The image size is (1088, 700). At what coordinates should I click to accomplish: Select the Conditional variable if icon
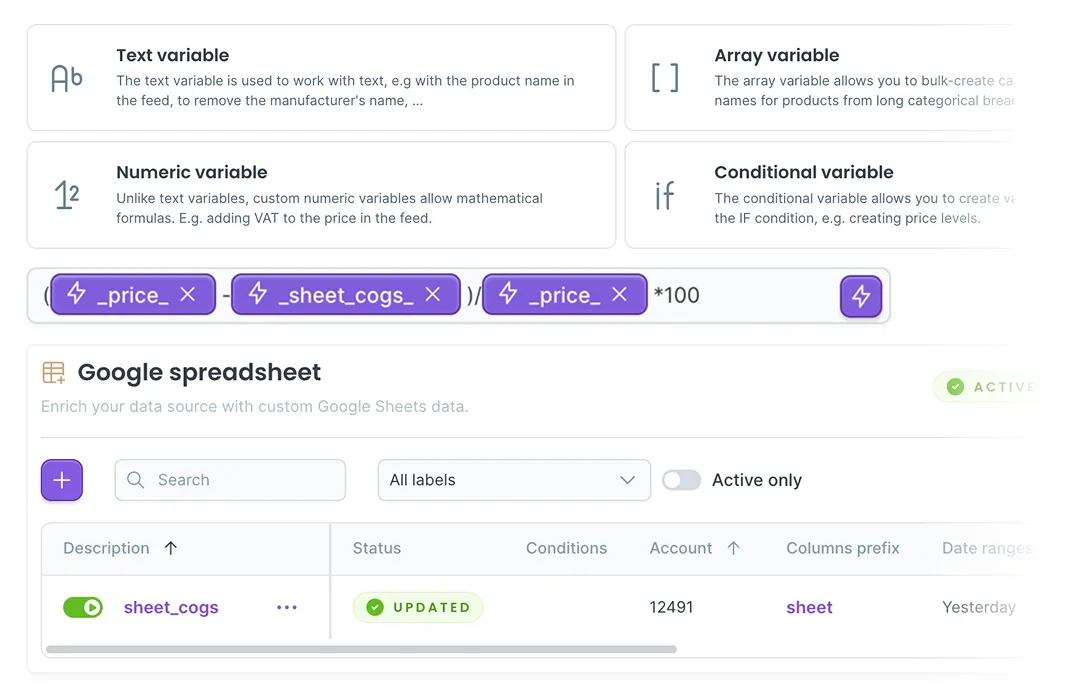[x=664, y=196]
